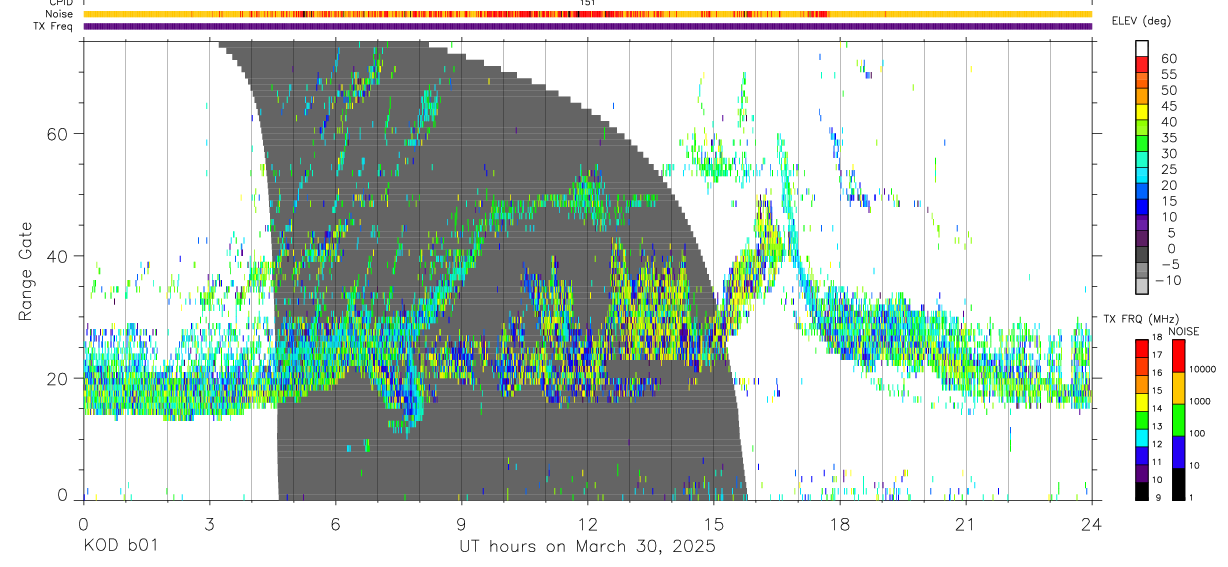Click the '25' value in ELEV legend
Image resolution: width=1228 pixels, height=567 pixels.
(x=1169, y=169)
